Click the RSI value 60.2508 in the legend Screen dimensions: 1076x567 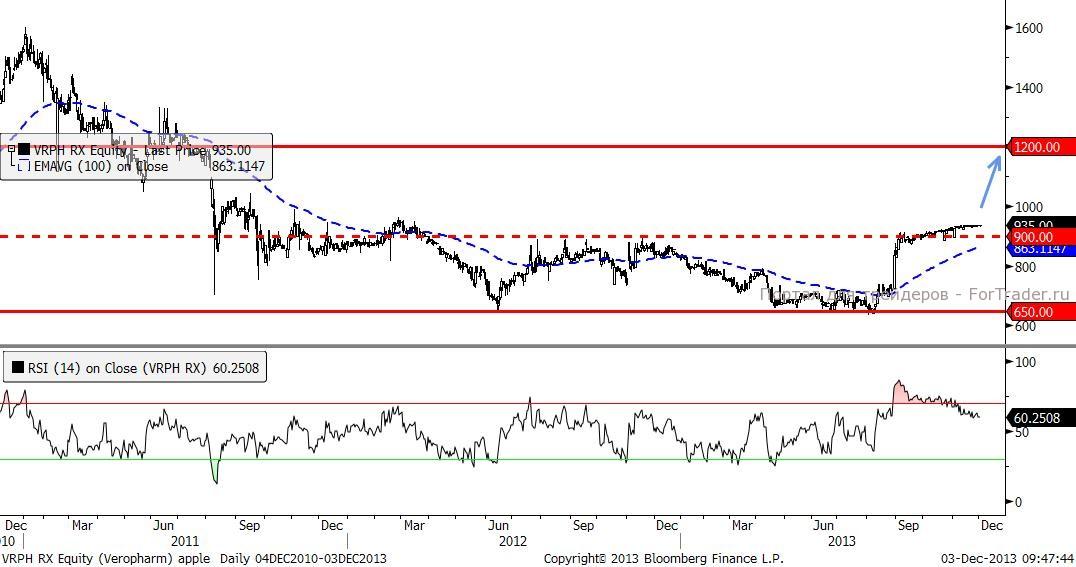pyautogui.click(x=236, y=369)
